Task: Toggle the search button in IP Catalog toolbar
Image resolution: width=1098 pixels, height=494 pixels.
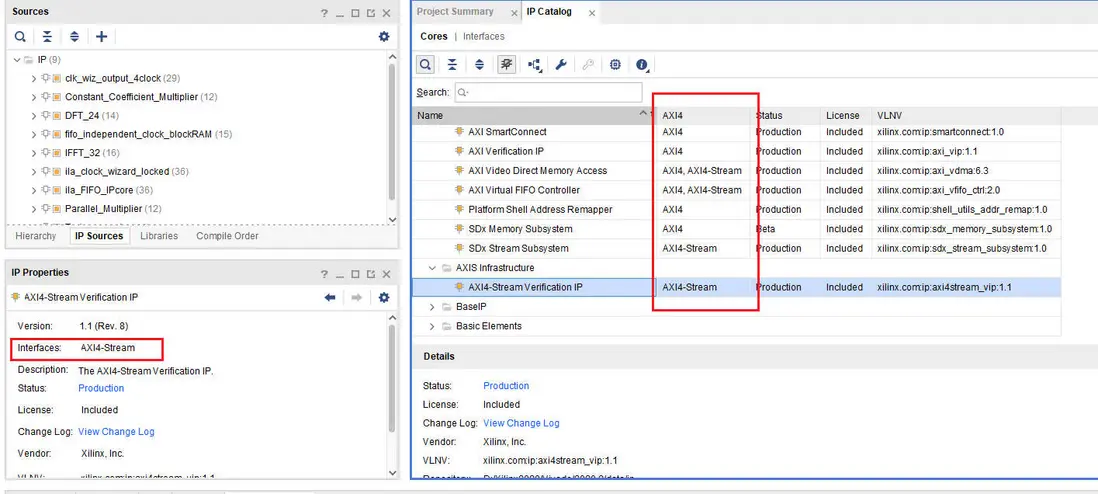Action: pyautogui.click(x=426, y=65)
